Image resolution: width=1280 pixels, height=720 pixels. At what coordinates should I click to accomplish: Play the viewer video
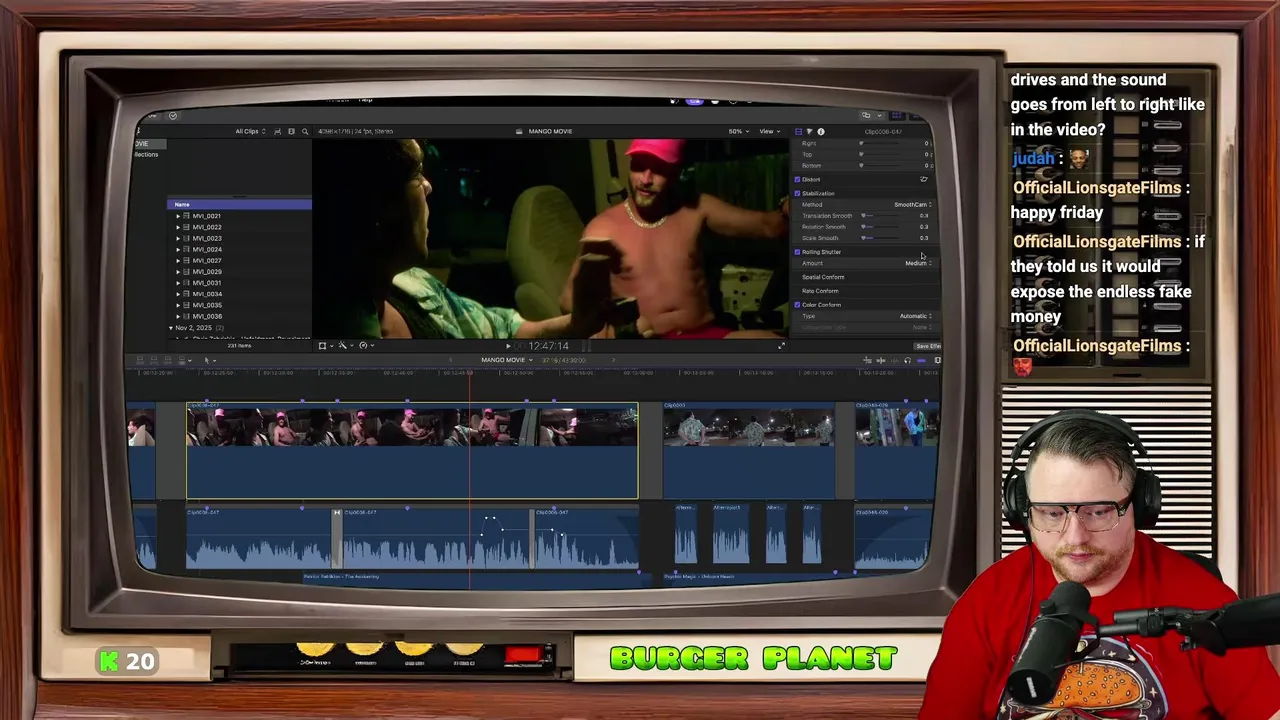(508, 346)
